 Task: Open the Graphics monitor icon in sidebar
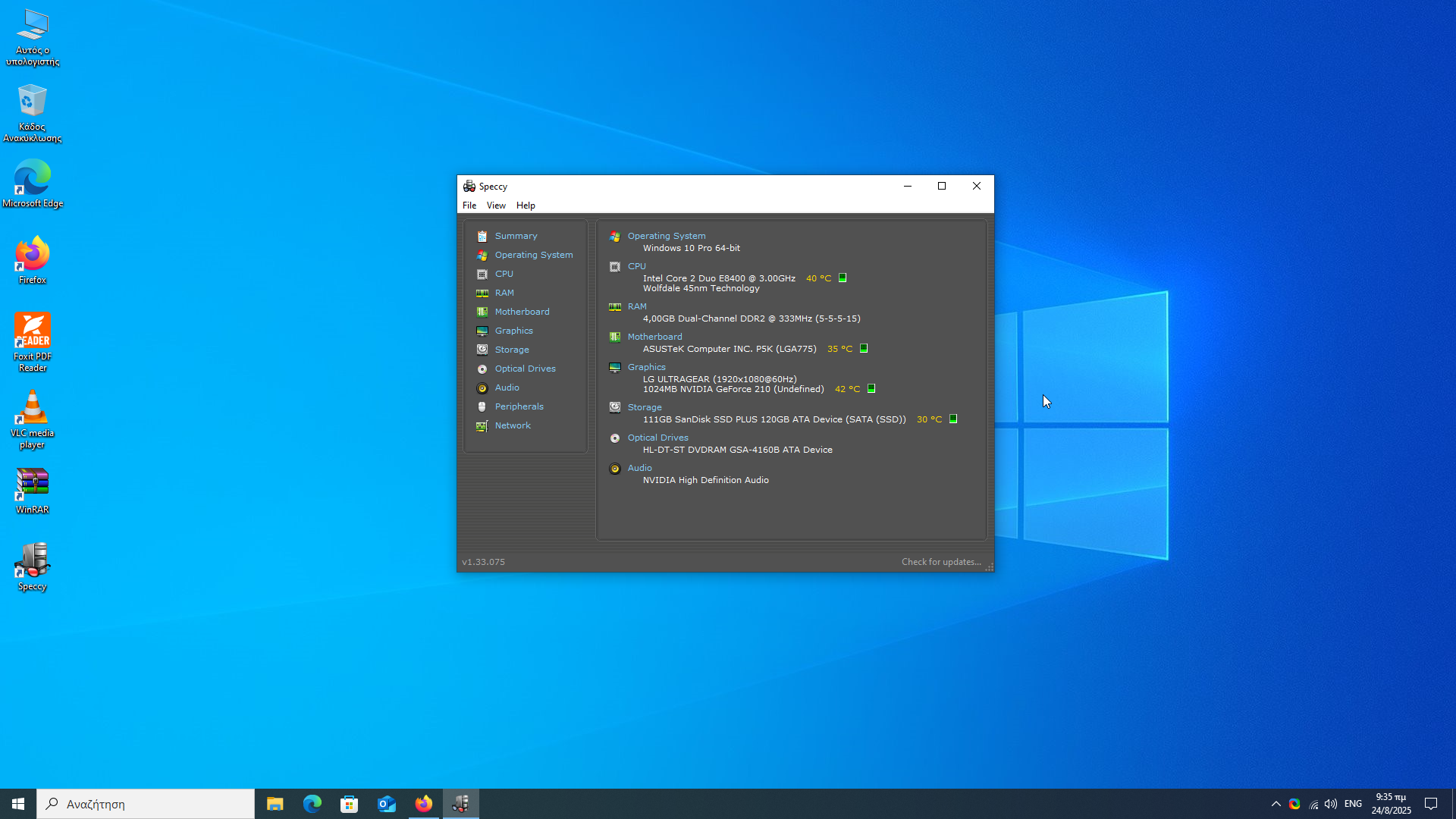[482, 331]
